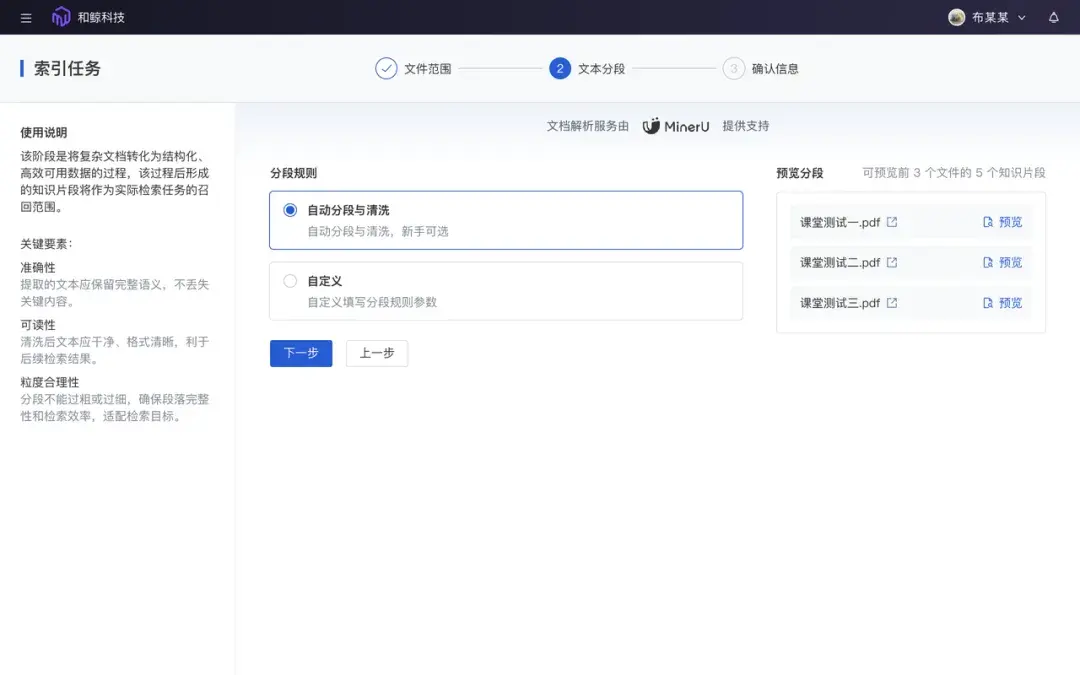Open 课堂测试二.pdf via its external link icon
This screenshot has width=1080, height=675.
pyautogui.click(x=892, y=263)
